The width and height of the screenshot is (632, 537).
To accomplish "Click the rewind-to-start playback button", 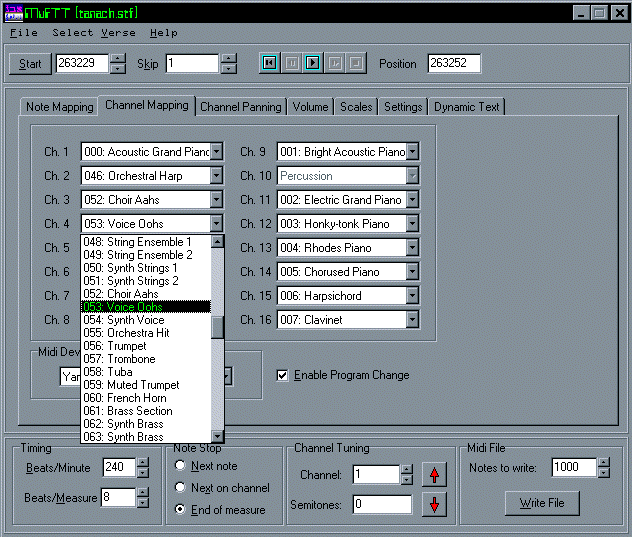I will click(x=270, y=63).
